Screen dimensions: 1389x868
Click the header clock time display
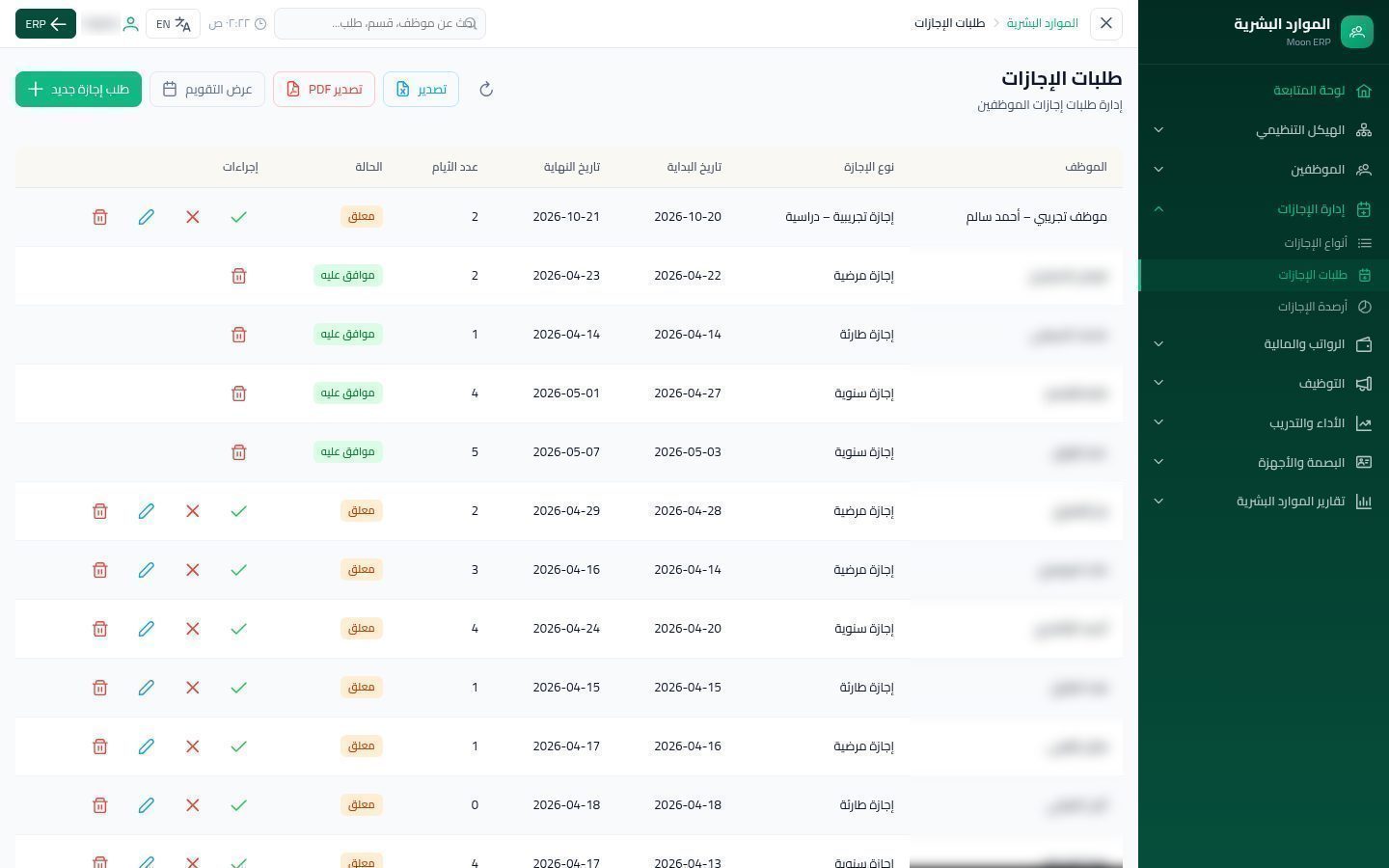[238, 24]
